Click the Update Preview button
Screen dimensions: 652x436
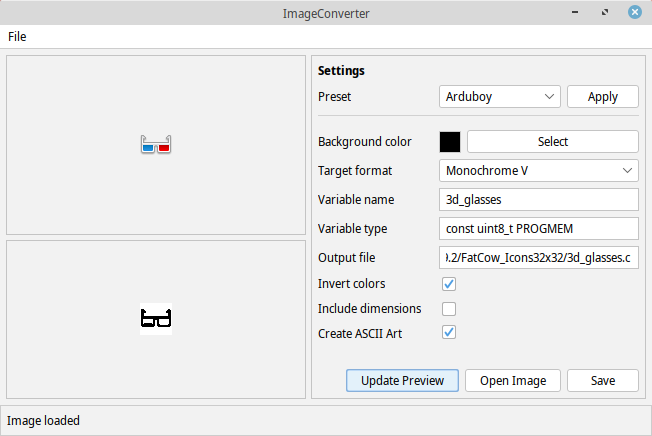coord(402,381)
